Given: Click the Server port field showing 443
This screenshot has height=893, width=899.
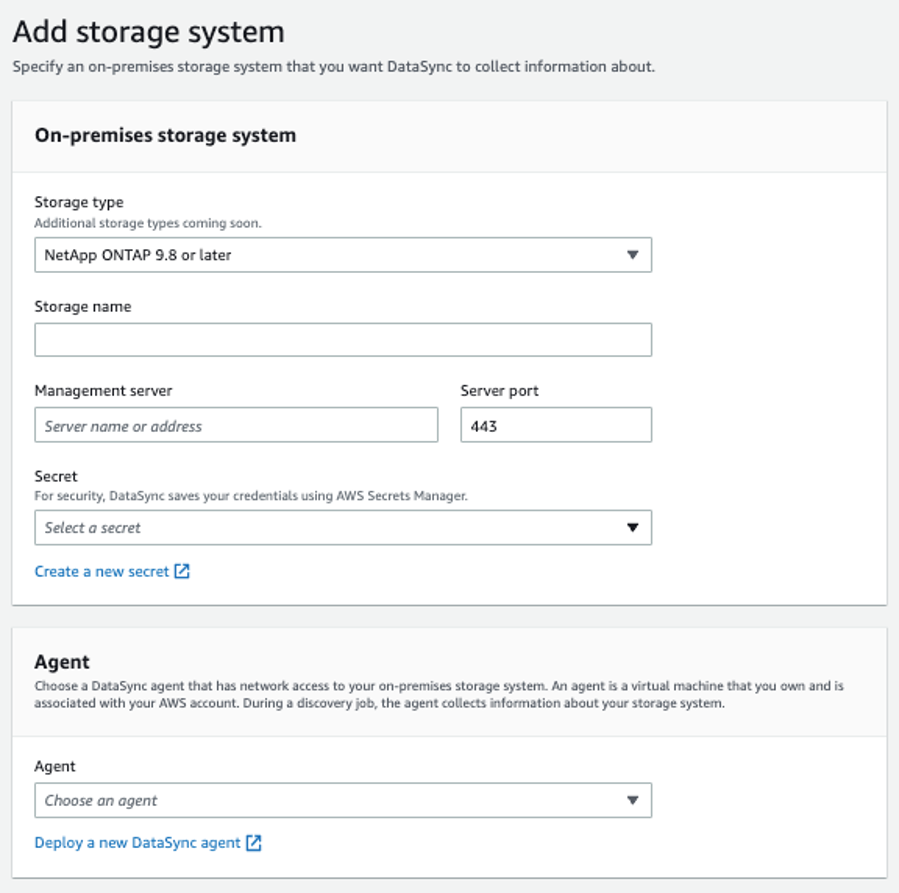Looking at the screenshot, I should (555, 424).
